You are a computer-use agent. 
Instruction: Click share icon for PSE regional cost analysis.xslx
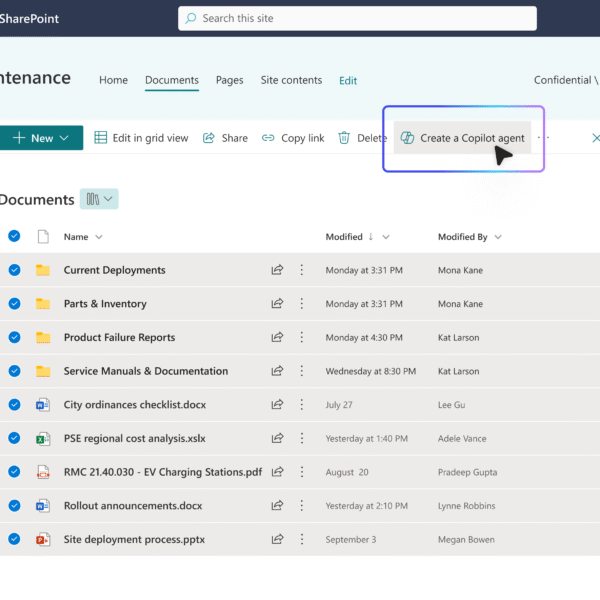click(277, 438)
